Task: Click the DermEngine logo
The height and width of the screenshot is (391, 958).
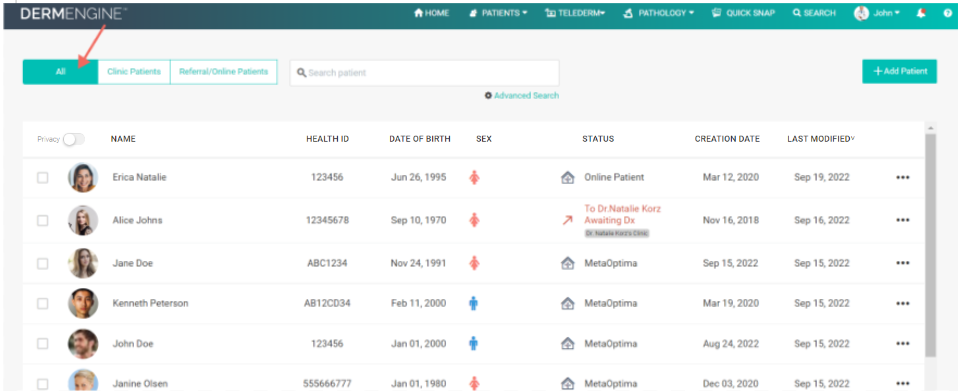Action: (73, 13)
